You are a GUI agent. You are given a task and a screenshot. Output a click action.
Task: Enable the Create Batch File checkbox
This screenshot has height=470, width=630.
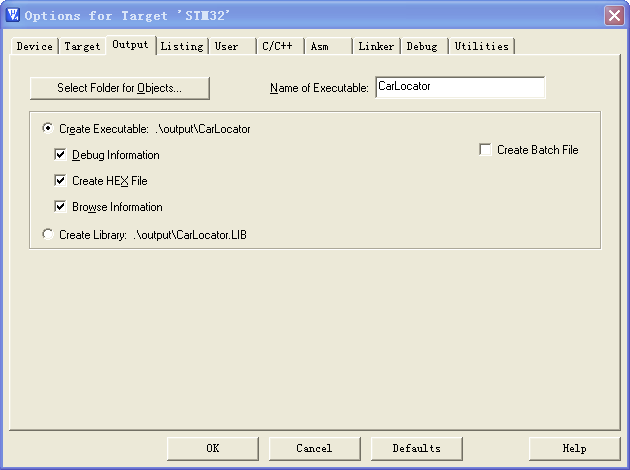click(x=485, y=149)
